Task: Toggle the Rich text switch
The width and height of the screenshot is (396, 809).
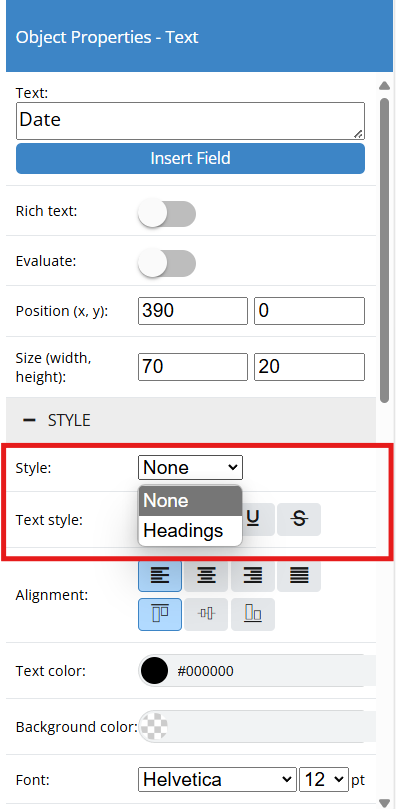Action: click(167, 214)
